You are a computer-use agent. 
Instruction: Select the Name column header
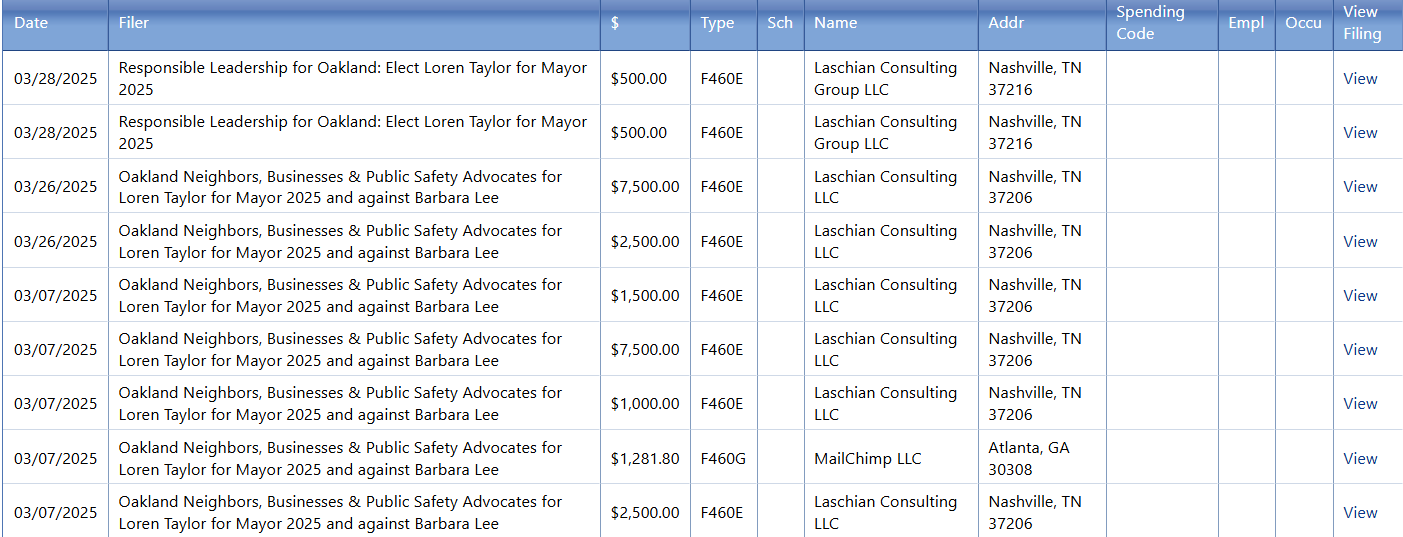click(835, 23)
